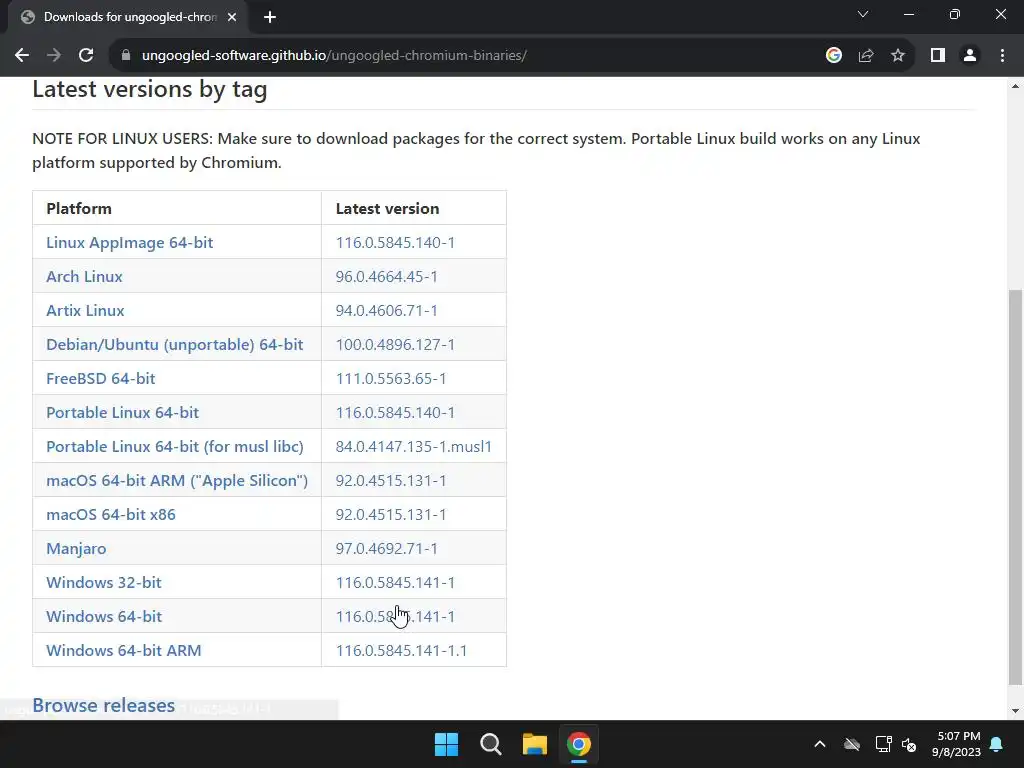
Task: Open Linux AppImage 64-bit link
Action: pos(129,242)
